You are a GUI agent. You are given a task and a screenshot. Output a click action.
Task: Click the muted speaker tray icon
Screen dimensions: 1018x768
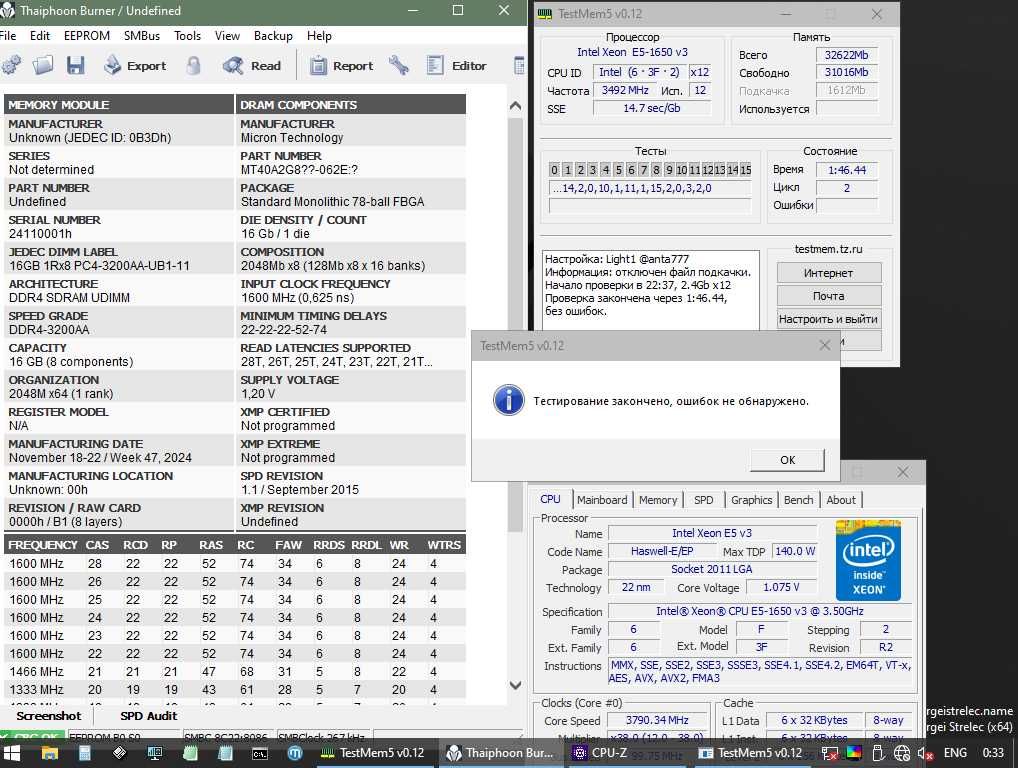click(925, 753)
